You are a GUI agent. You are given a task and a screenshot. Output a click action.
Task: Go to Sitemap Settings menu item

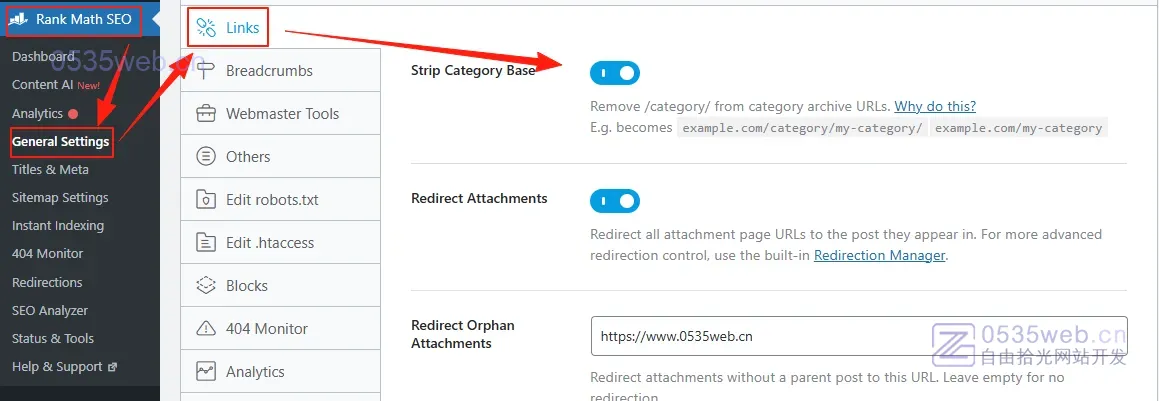[60, 197]
